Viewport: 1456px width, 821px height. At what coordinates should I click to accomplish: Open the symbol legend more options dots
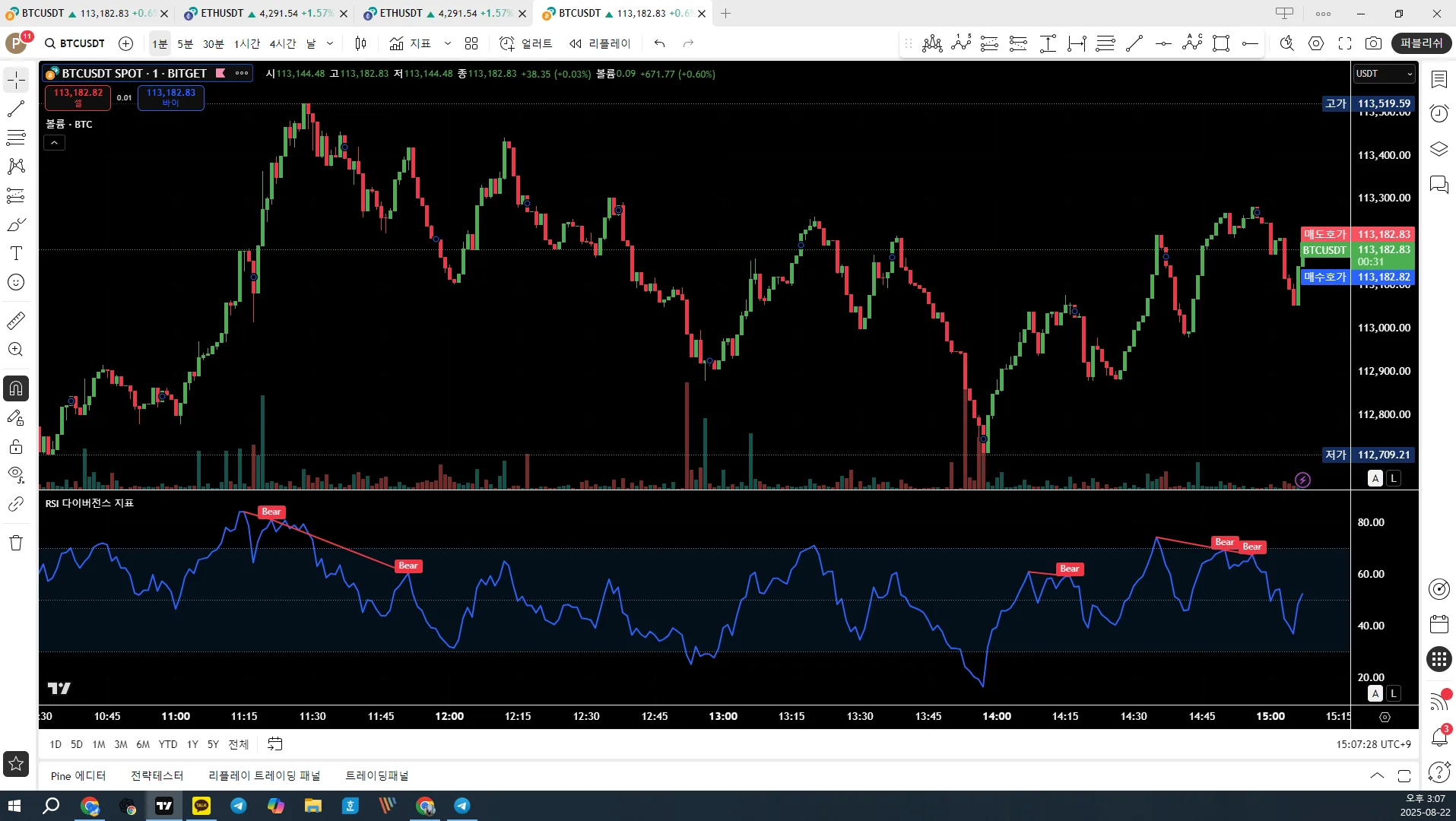click(x=242, y=73)
